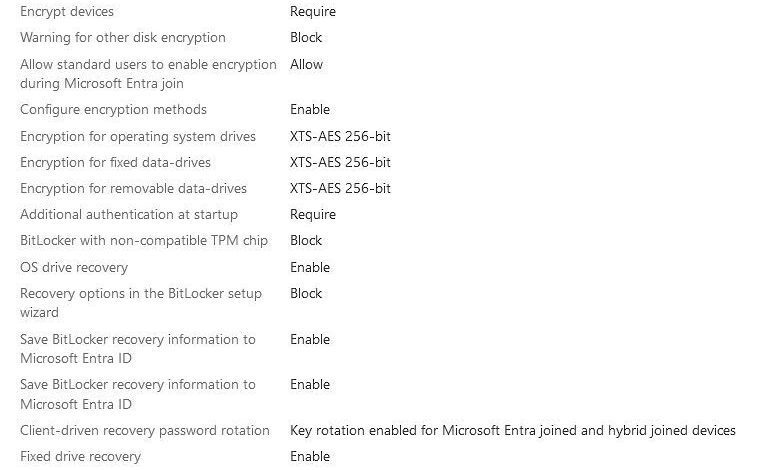Viewport: 772px width, 470px height.
Task: Click the Require value for Encrypt devices
Action: [x=313, y=11]
